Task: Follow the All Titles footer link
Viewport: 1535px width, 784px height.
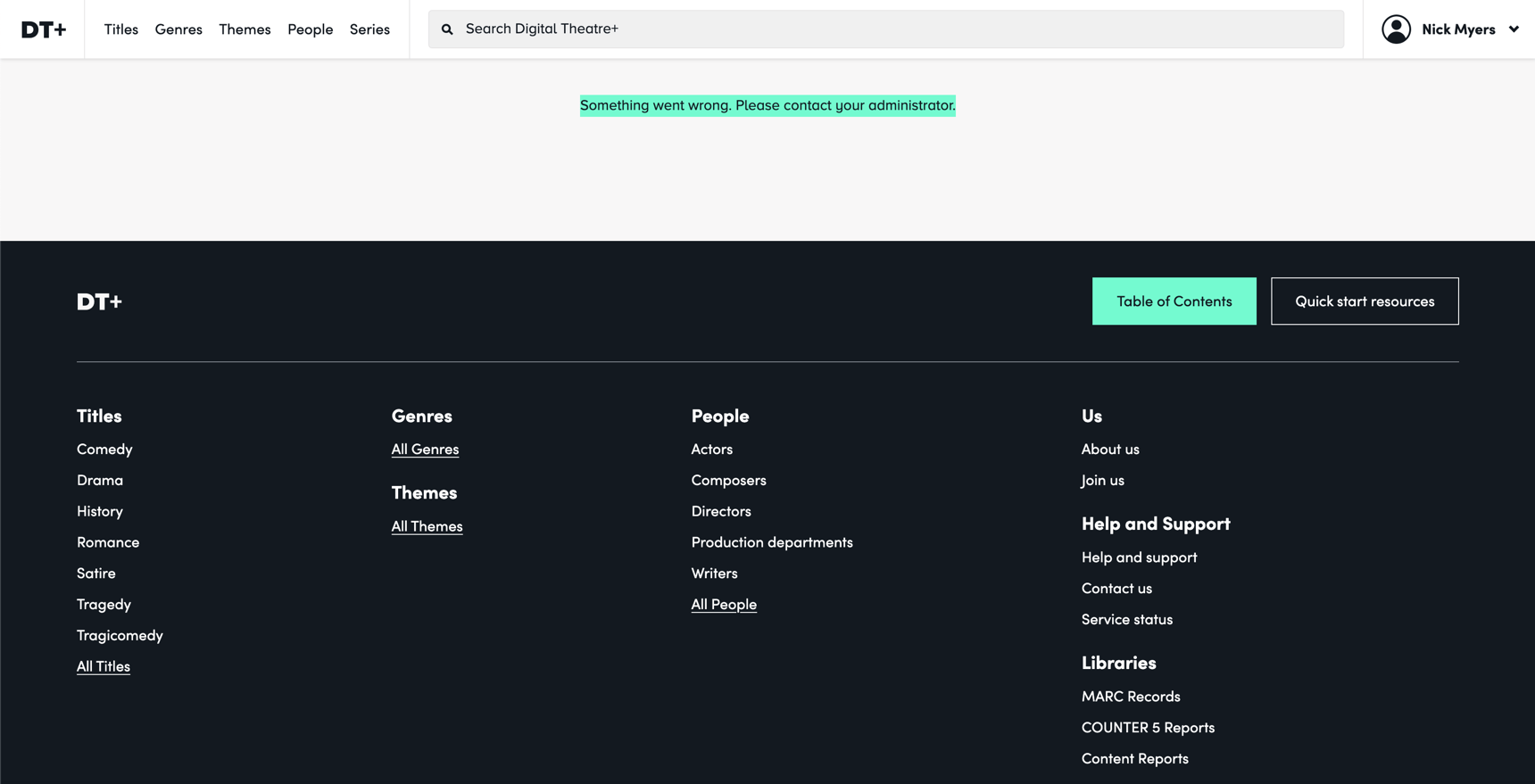Action: click(104, 666)
